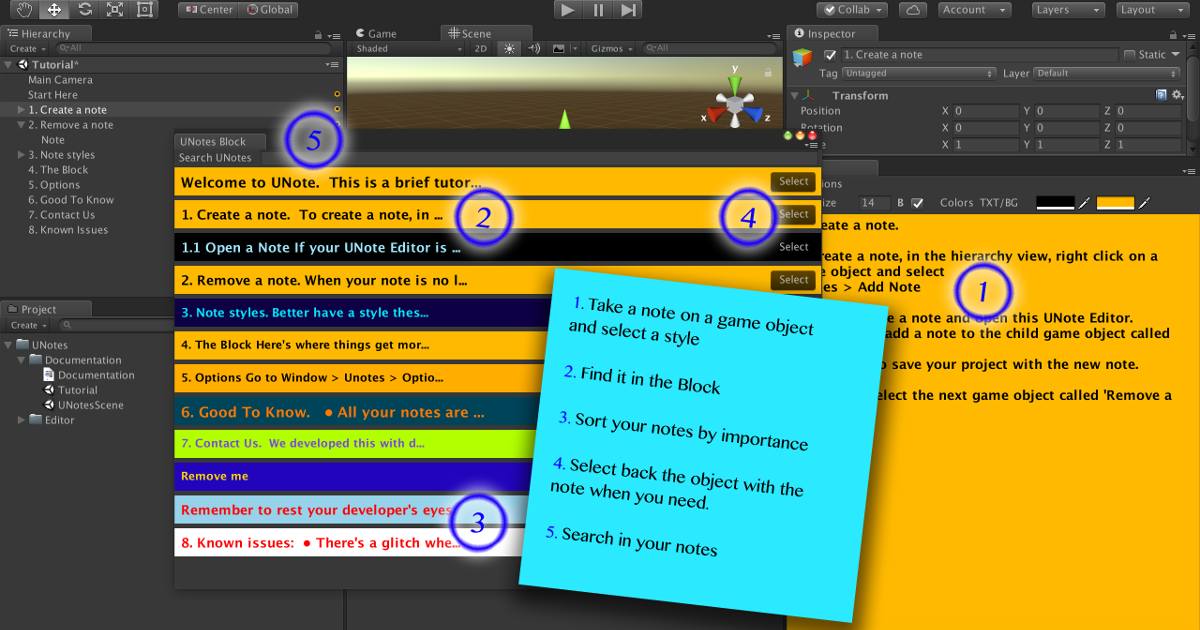The width and height of the screenshot is (1200, 630).
Task: Open the Layer dropdown showing Default
Action: pyautogui.click(x=1103, y=73)
